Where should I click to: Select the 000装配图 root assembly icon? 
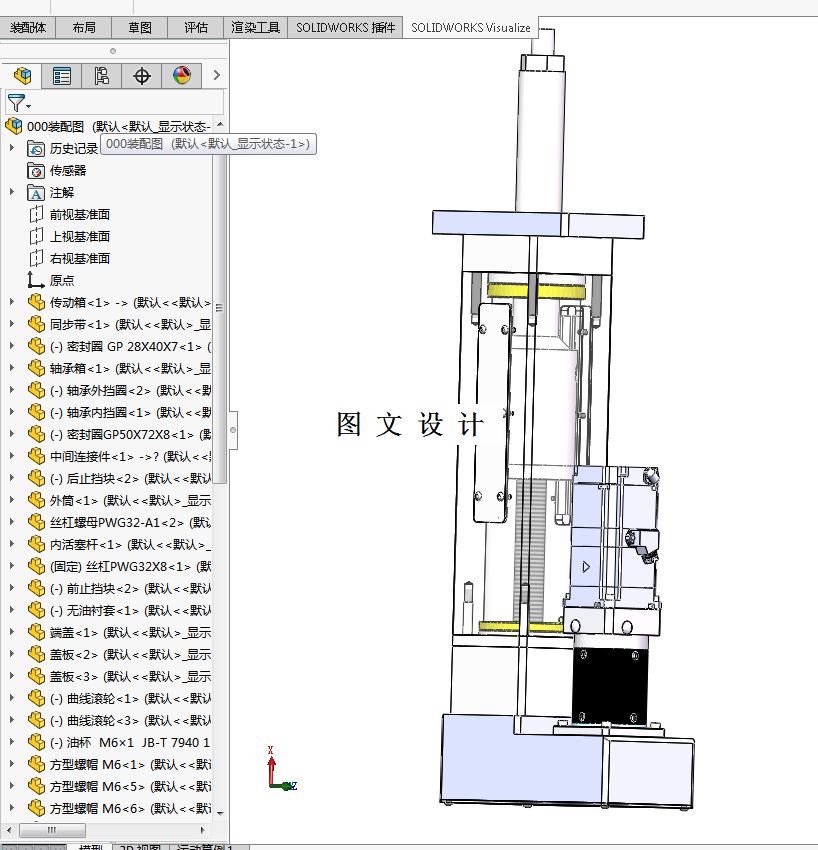pyautogui.click(x=14, y=126)
